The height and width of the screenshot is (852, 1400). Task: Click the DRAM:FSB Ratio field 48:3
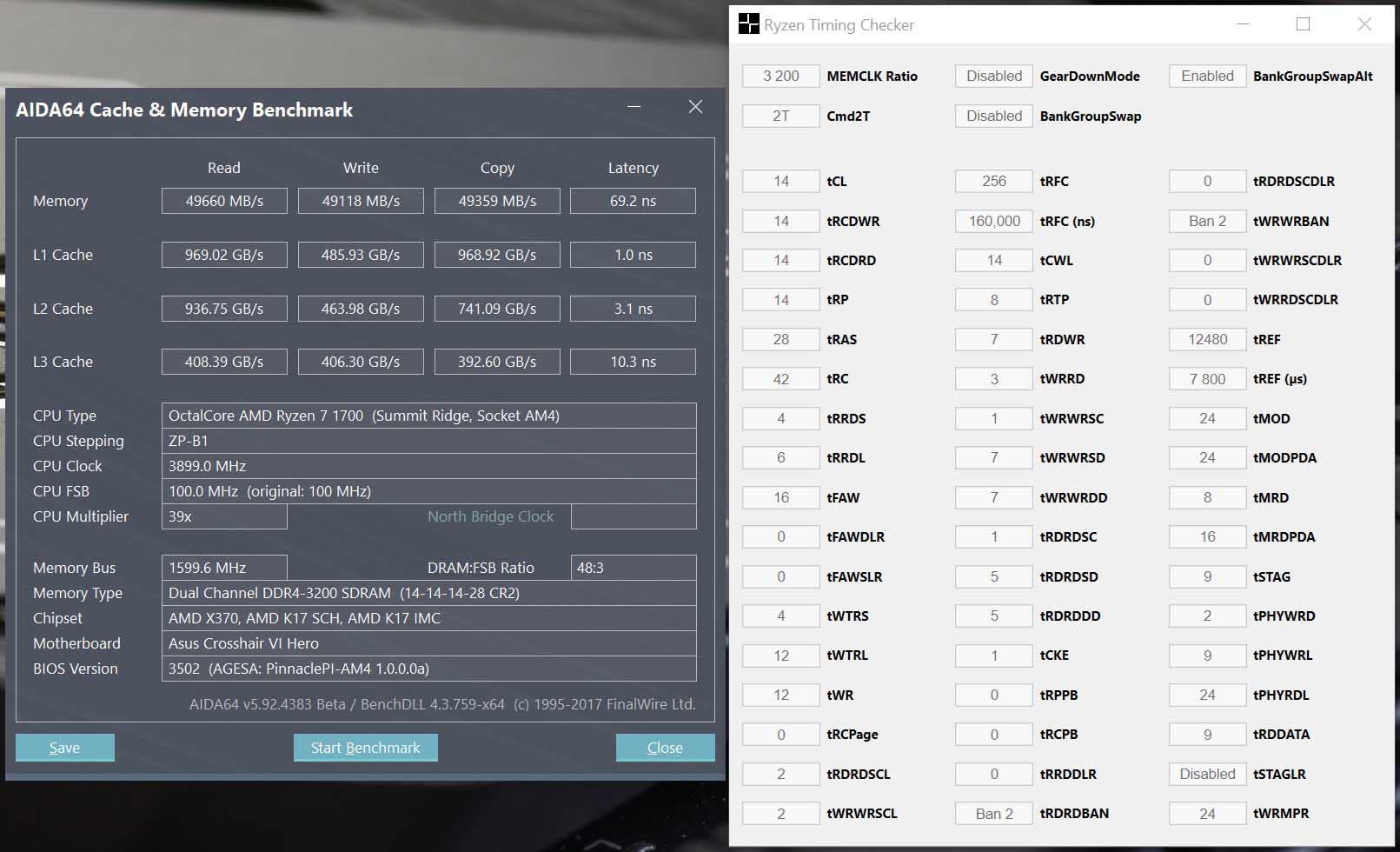coord(634,568)
